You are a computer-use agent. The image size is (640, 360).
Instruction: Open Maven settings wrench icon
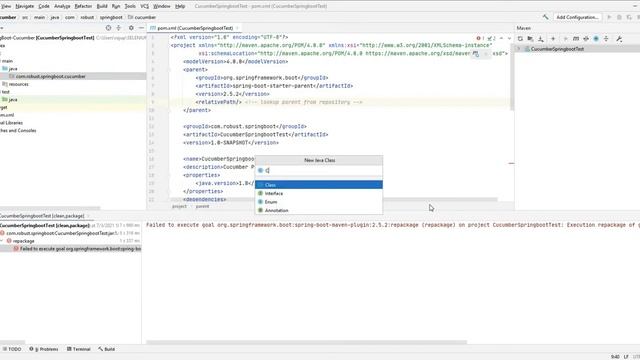click(619, 39)
